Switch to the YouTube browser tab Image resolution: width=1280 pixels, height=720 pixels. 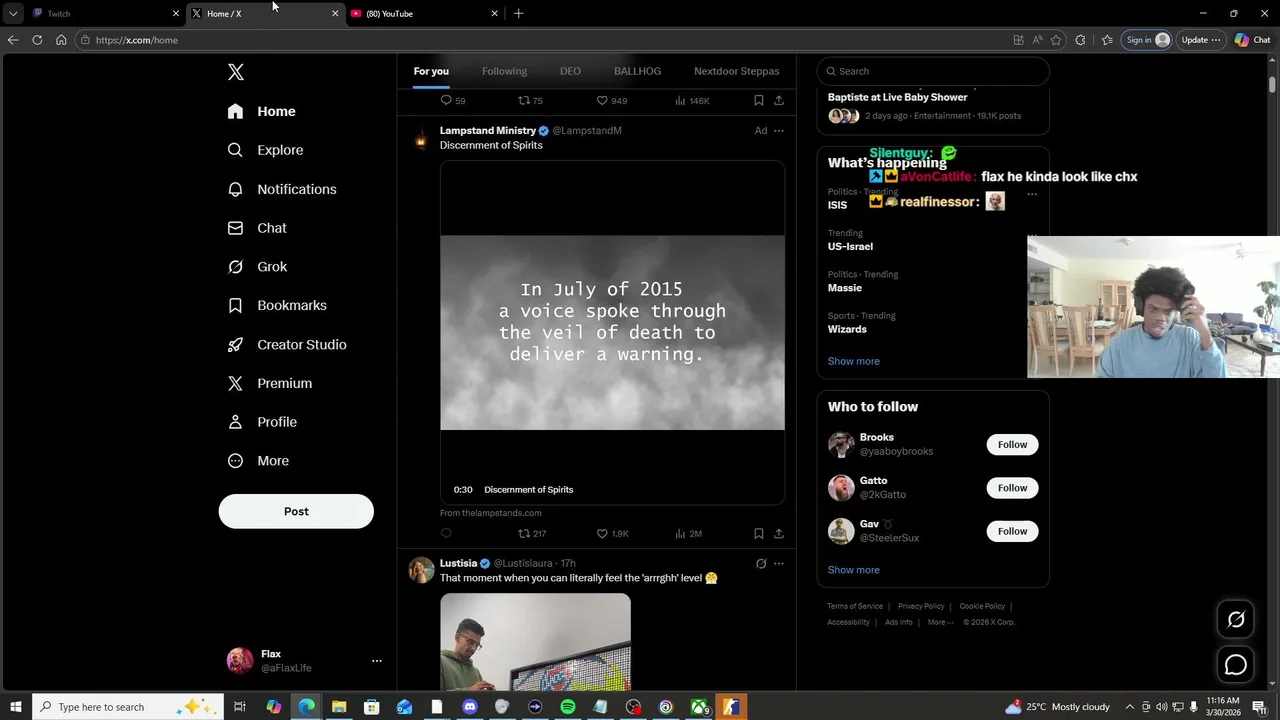tap(425, 13)
